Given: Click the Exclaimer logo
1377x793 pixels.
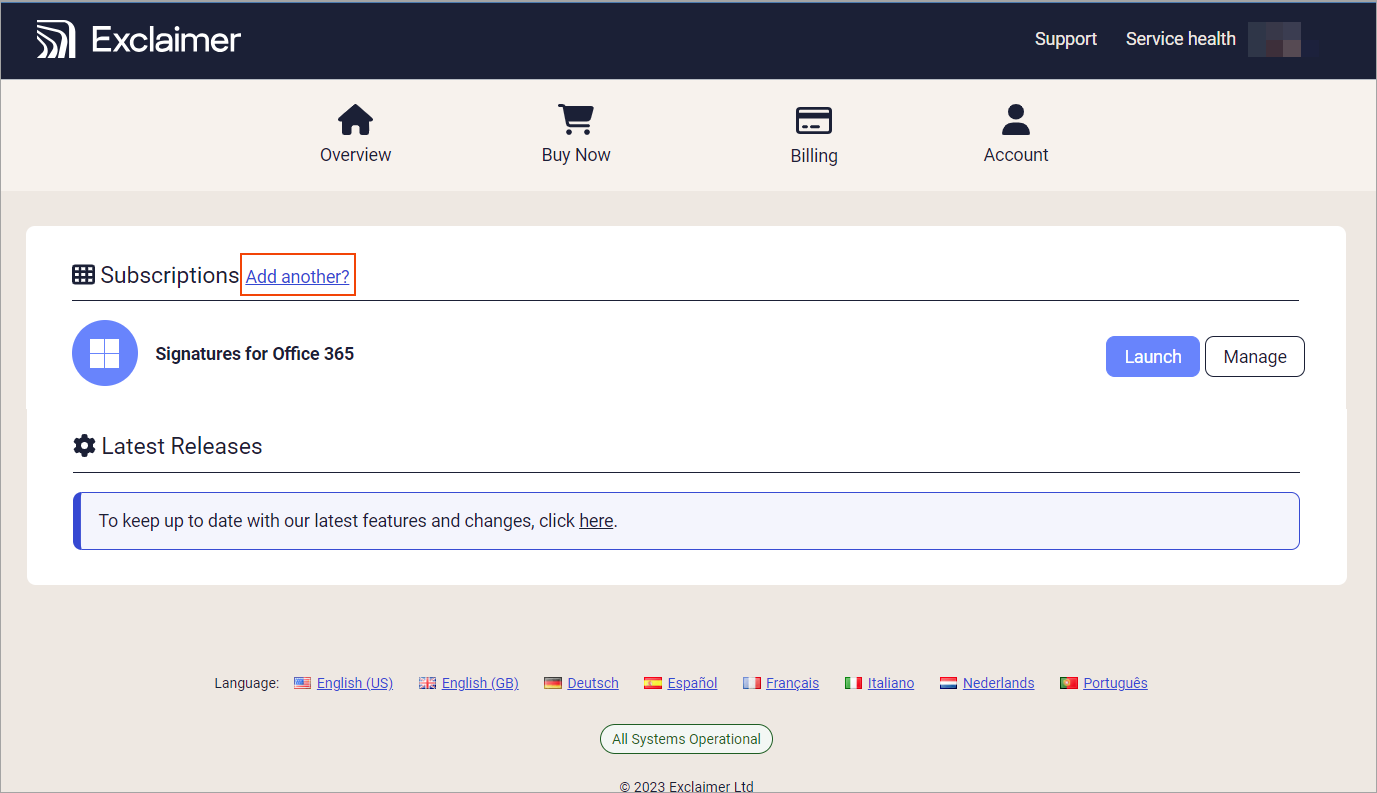Looking at the screenshot, I should tap(138, 38).
